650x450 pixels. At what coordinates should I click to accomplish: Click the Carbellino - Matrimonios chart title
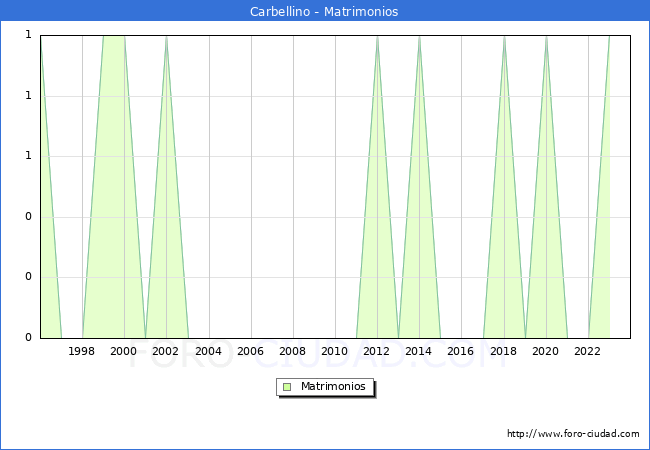(x=324, y=12)
